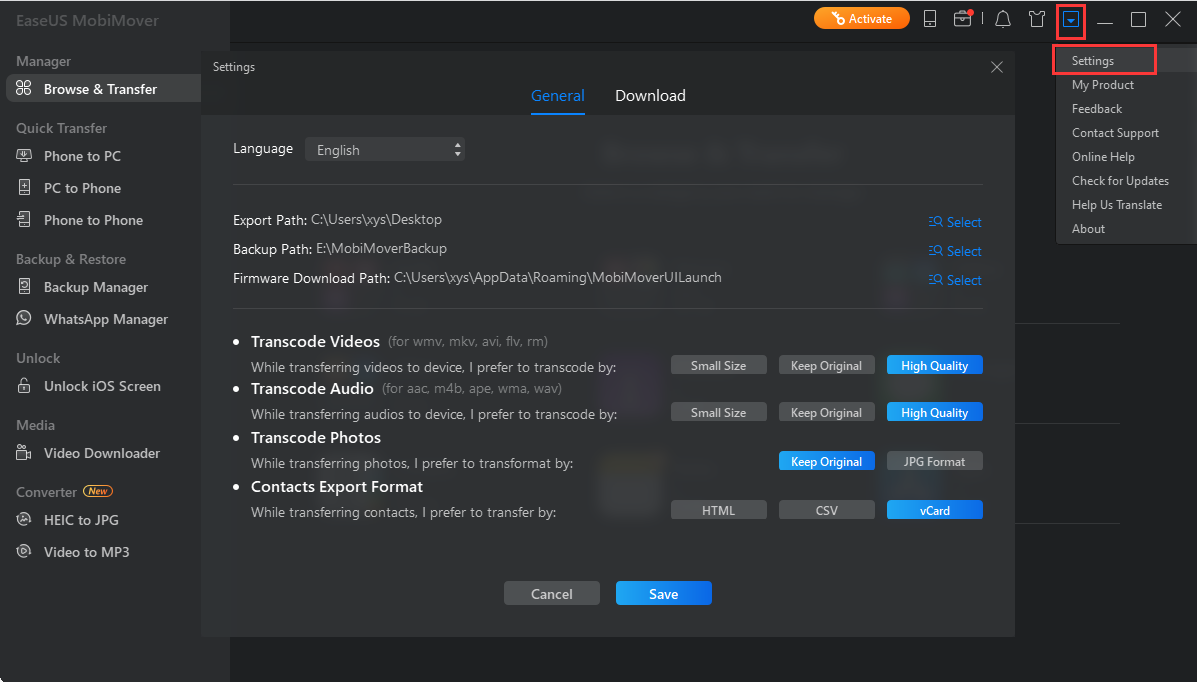Choose Small Size for Transcode Videos
The image size is (1197, 682).
pyautogui.click(x=718, y=365)
